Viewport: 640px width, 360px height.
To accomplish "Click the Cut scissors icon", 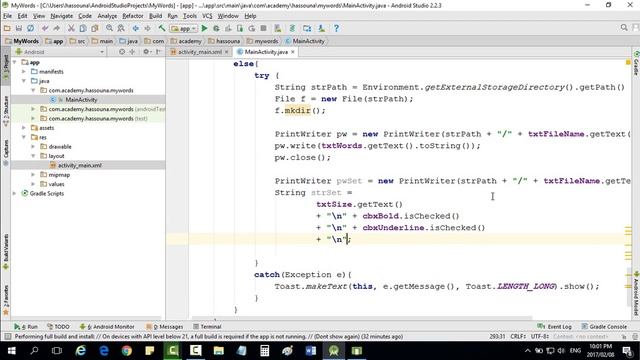I will (71, 28).
